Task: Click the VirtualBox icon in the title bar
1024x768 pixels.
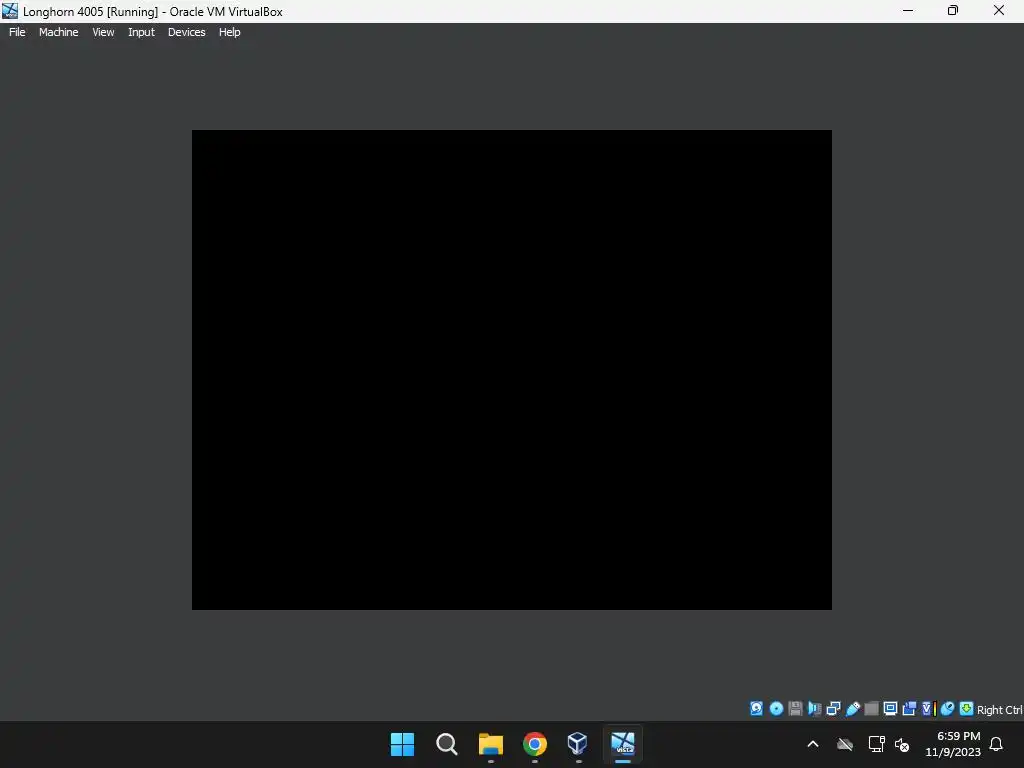Action: 10,11
